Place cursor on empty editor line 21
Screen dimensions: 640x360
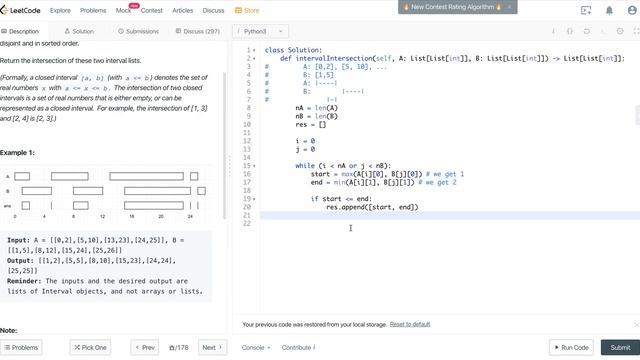pyautogui.click(x=449, y=216)
